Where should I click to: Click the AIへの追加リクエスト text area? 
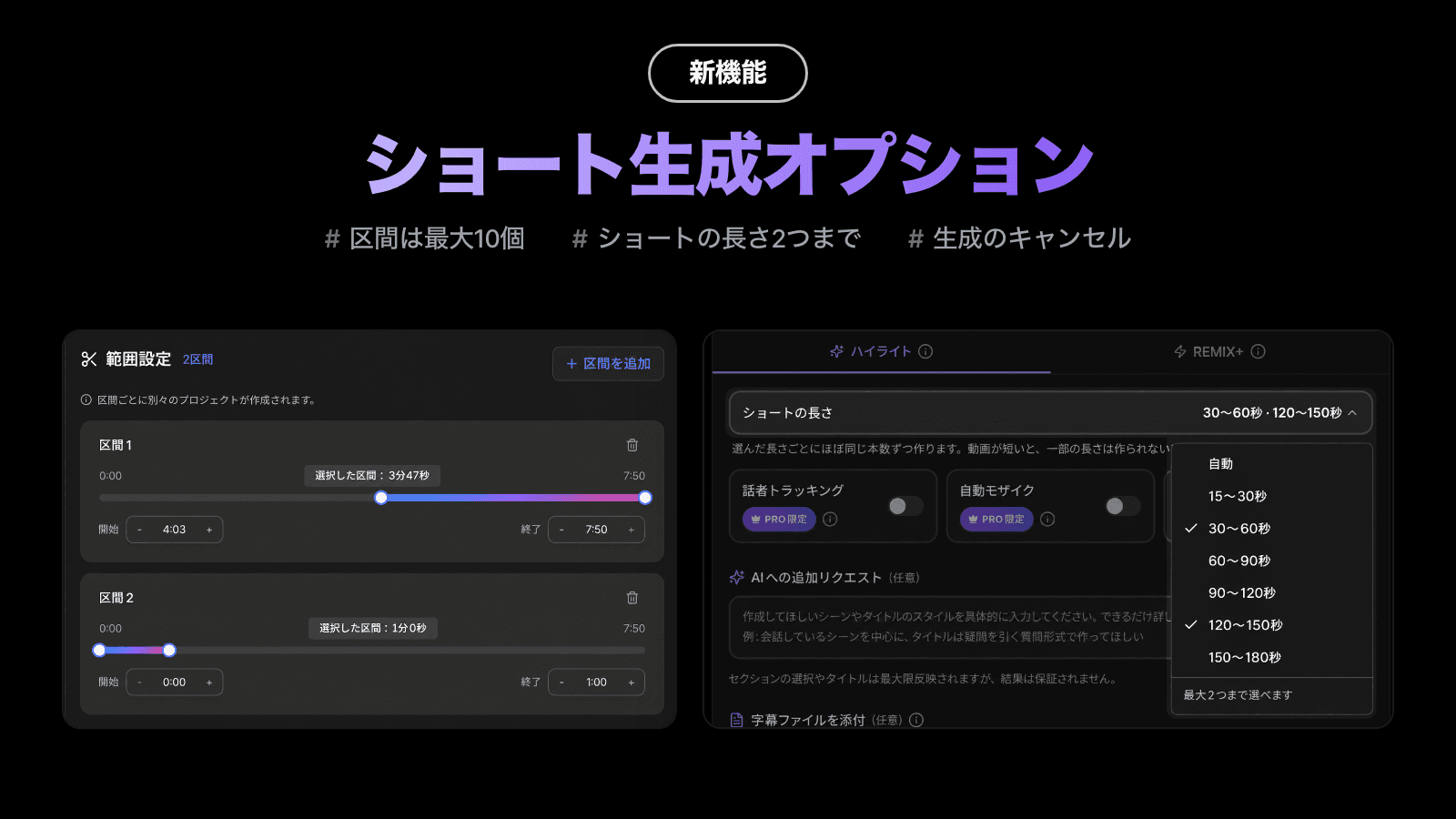(950, 627)
